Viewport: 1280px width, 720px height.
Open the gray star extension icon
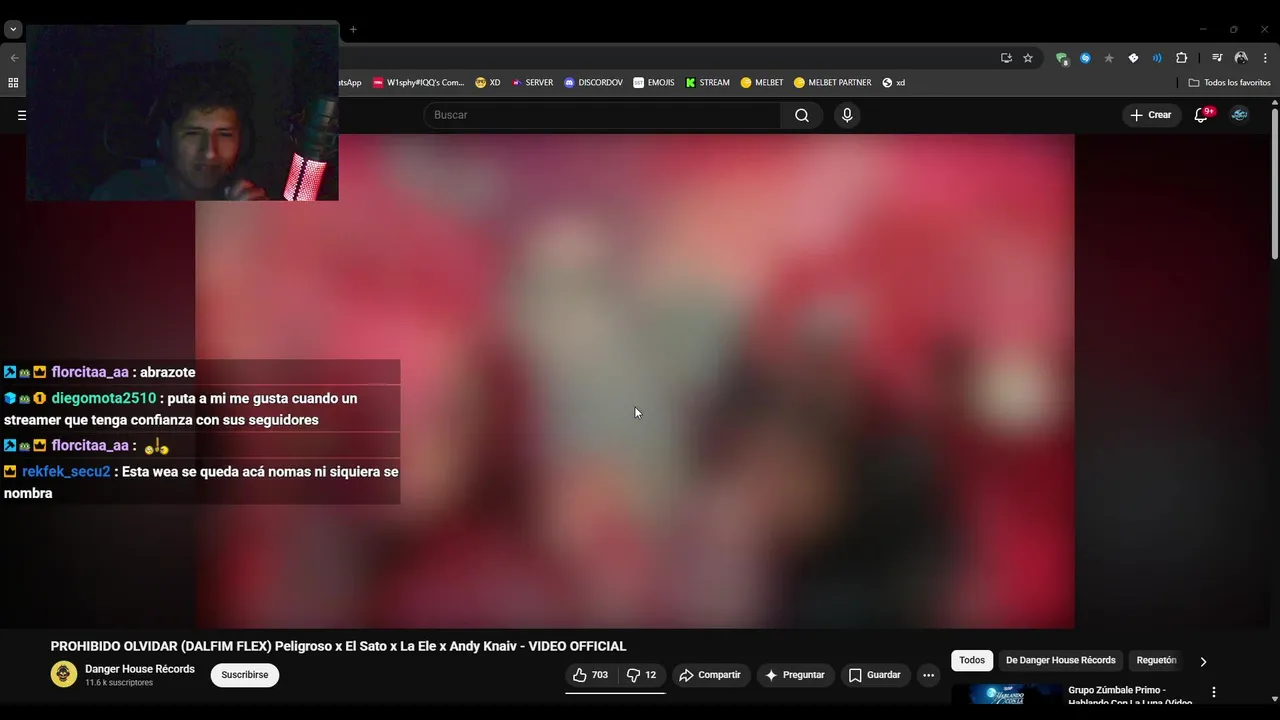[x=1109, y=58]
